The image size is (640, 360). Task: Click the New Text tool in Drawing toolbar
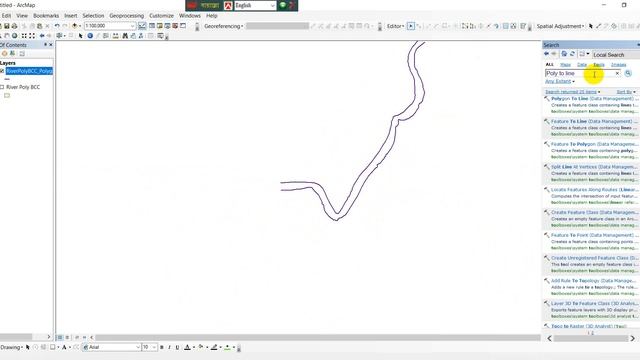pyautogui.click(x=64, y=347)
